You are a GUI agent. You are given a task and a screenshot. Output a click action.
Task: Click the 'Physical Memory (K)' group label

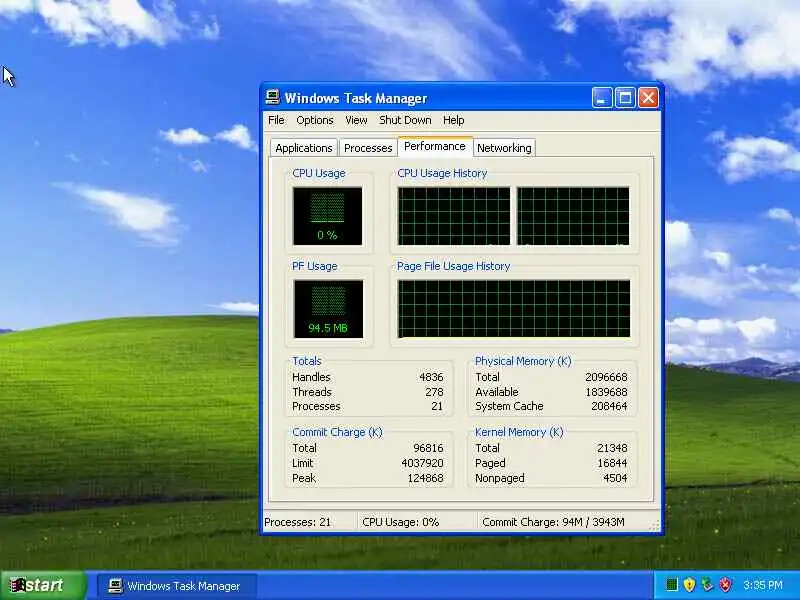(523, 361)
